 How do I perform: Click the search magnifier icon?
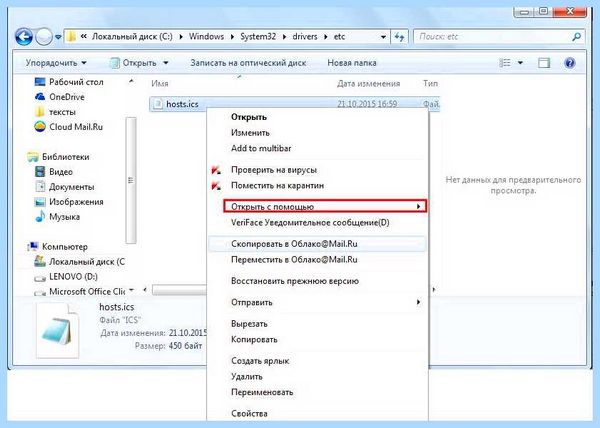576,37
